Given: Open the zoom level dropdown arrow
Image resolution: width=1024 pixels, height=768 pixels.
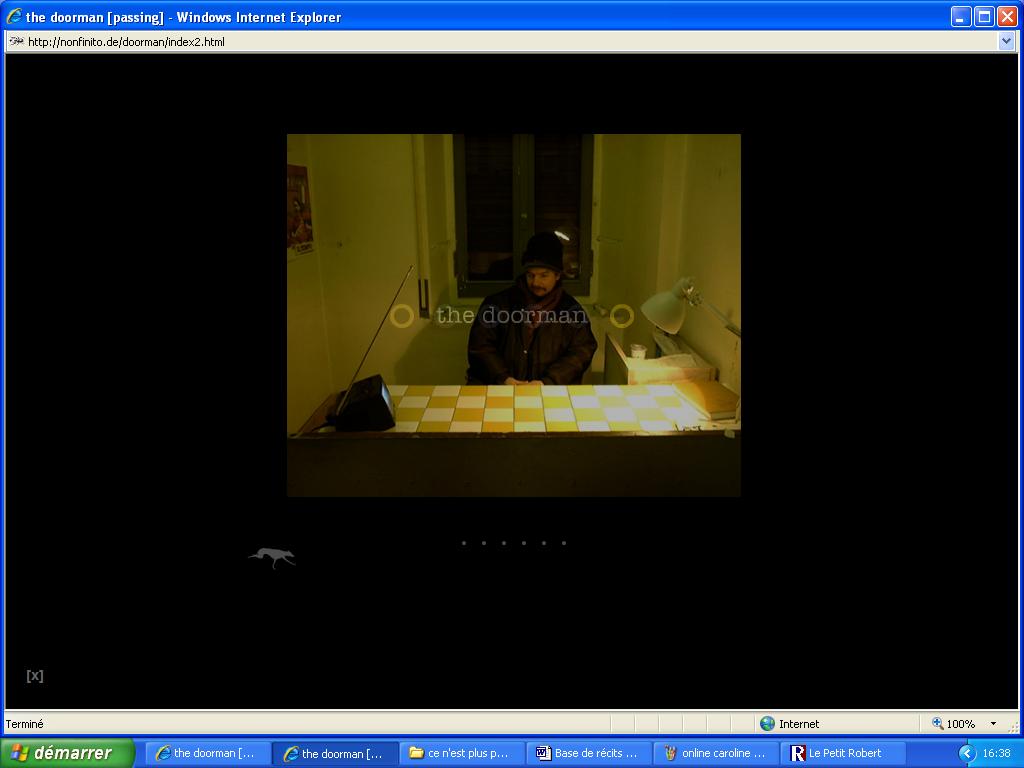Looking at the screenshot, I should [993, 724].
